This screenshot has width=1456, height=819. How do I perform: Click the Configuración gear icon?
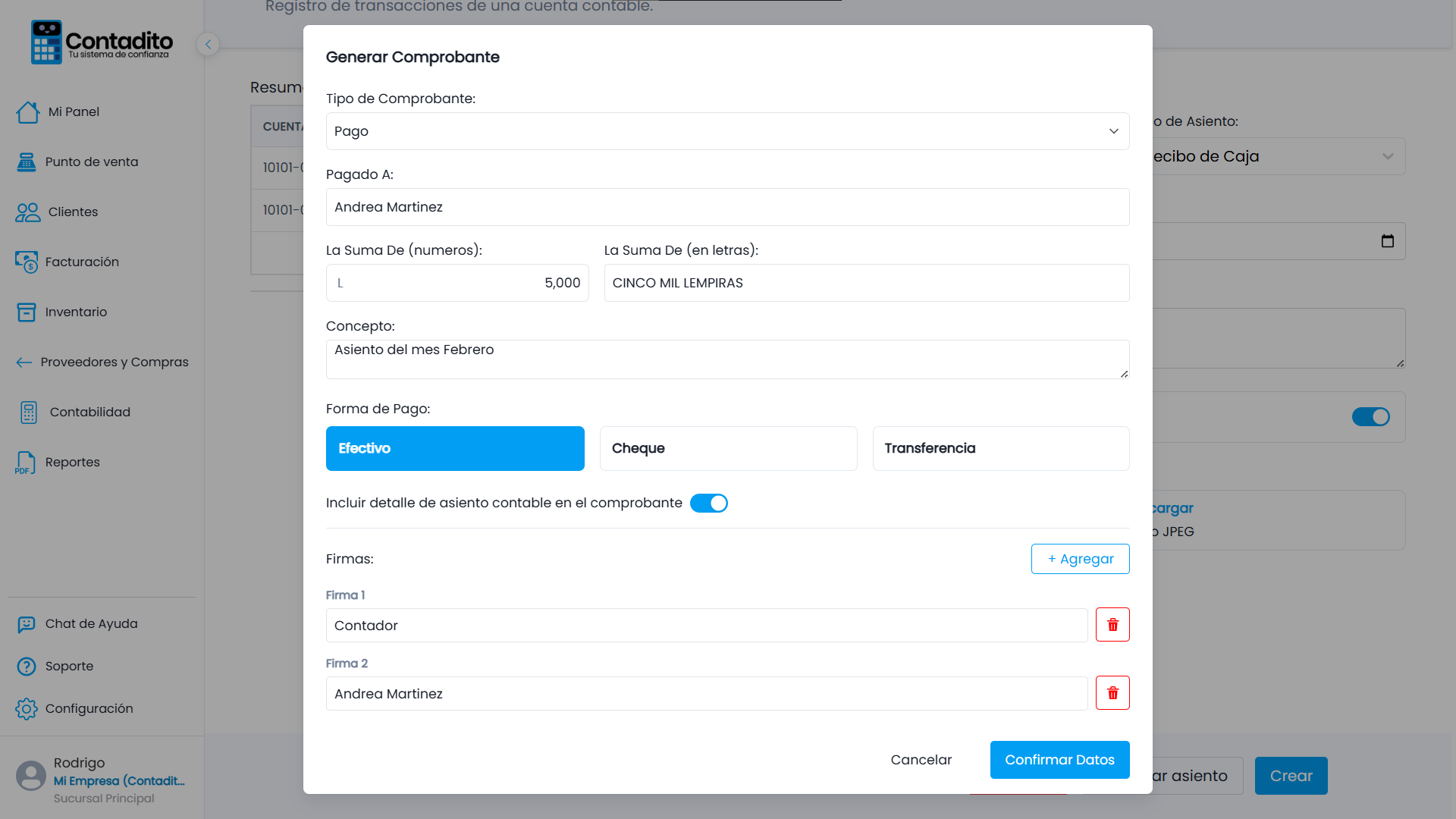[x=27, y=709]
